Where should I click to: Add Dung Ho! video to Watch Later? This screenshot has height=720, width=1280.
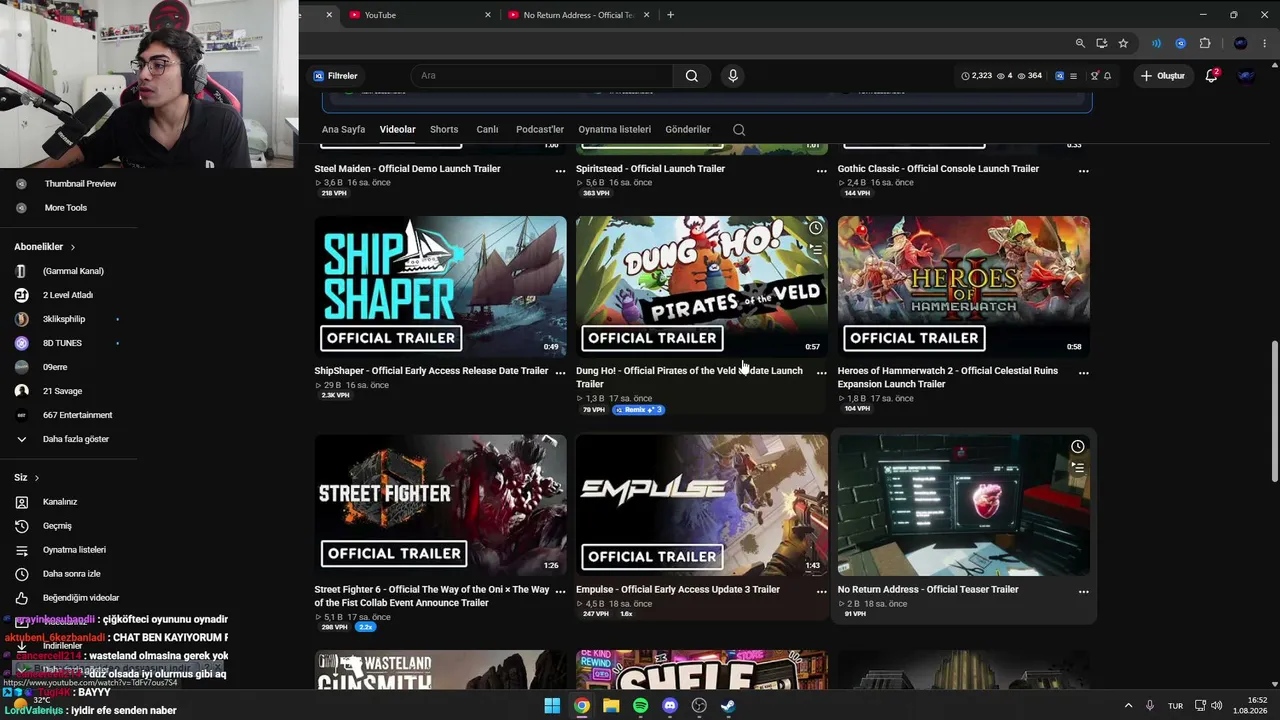tap(815, 228)
